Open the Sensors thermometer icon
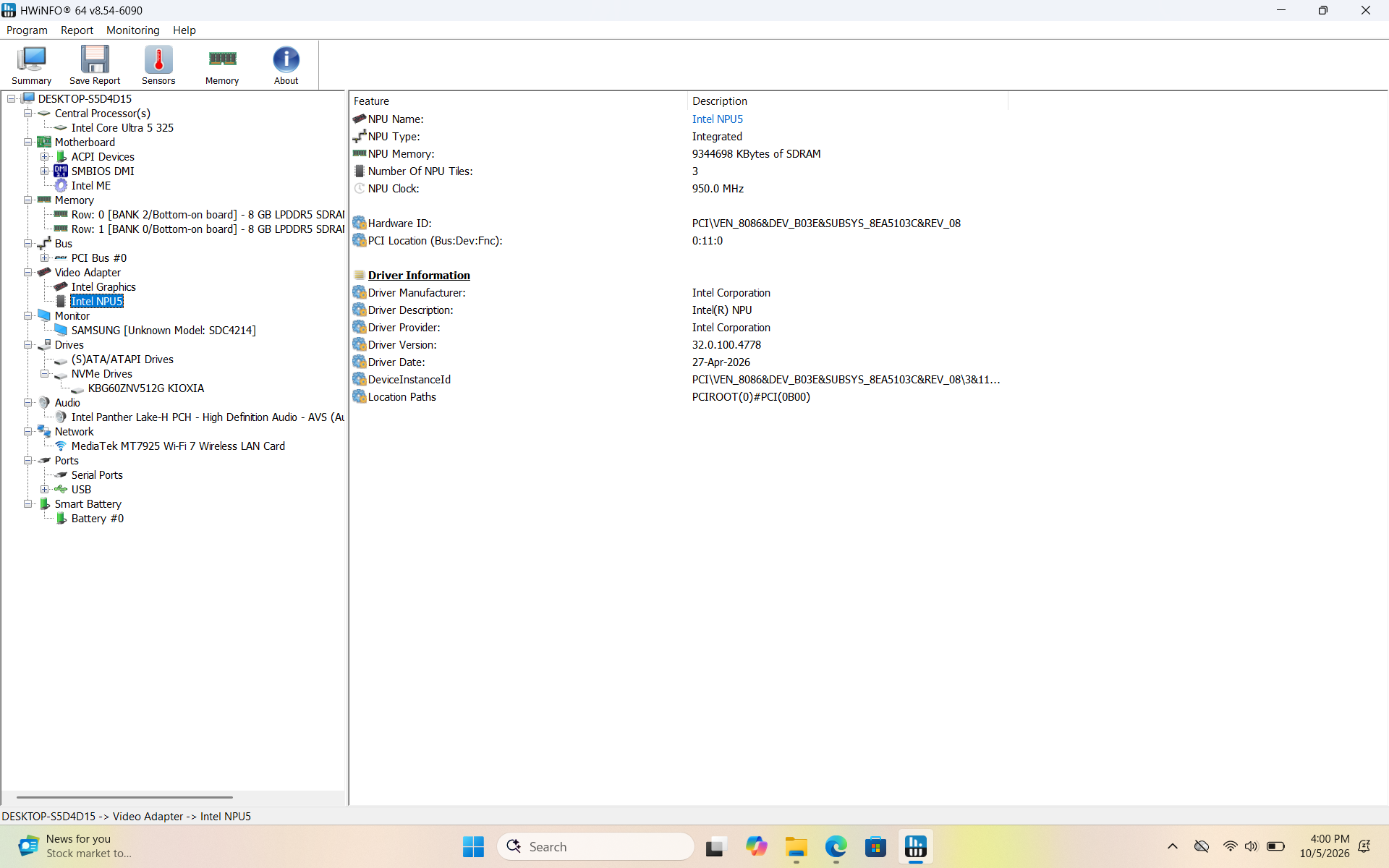This screenshot has height=868, width=1389. [158, 65]
